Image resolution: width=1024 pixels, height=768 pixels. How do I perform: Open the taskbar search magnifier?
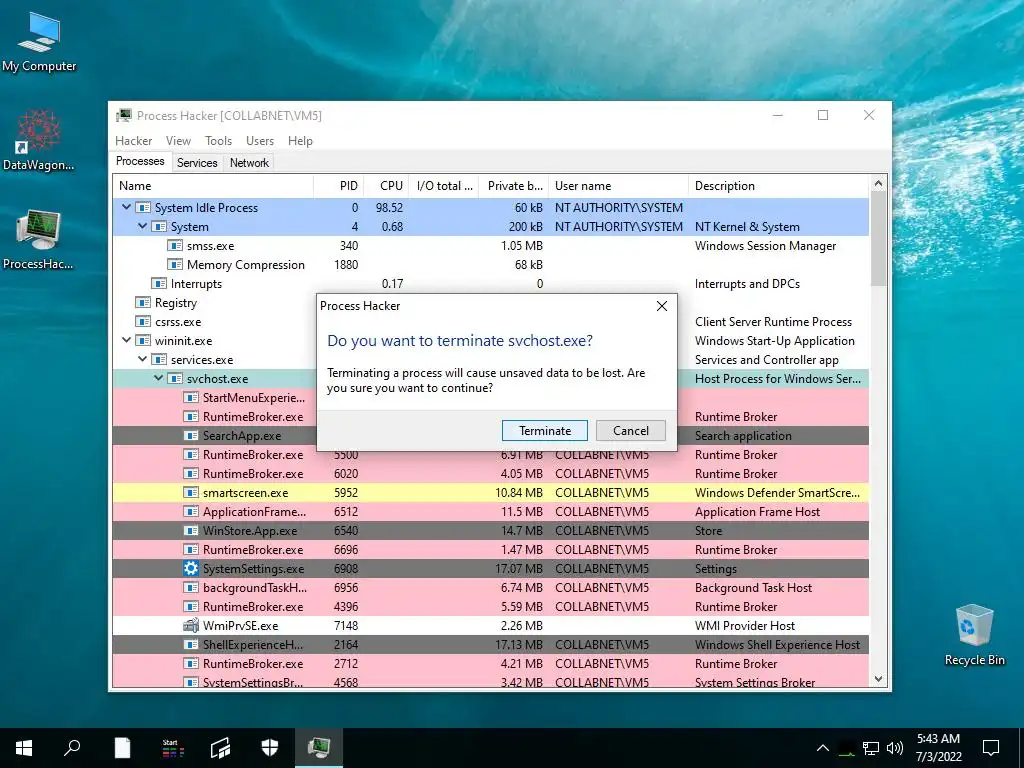tap(72, 748)
